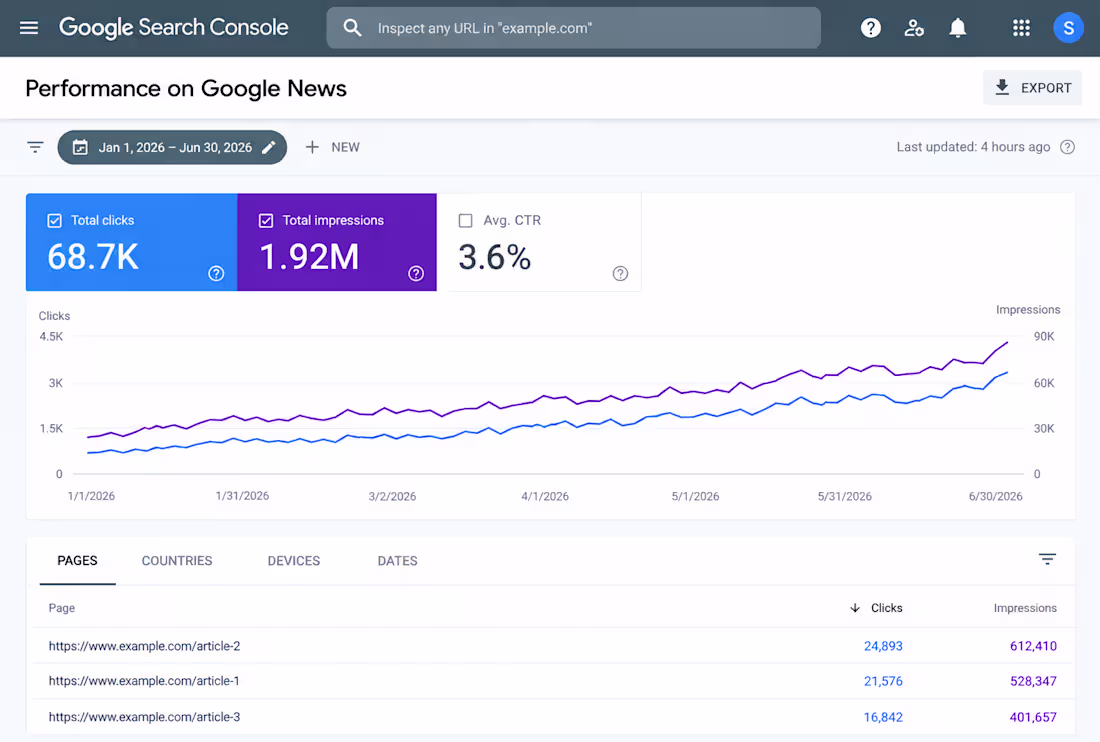Click the 528,347 impressions value
Screen dimensions: 1100x742
tap(1033, 681)
